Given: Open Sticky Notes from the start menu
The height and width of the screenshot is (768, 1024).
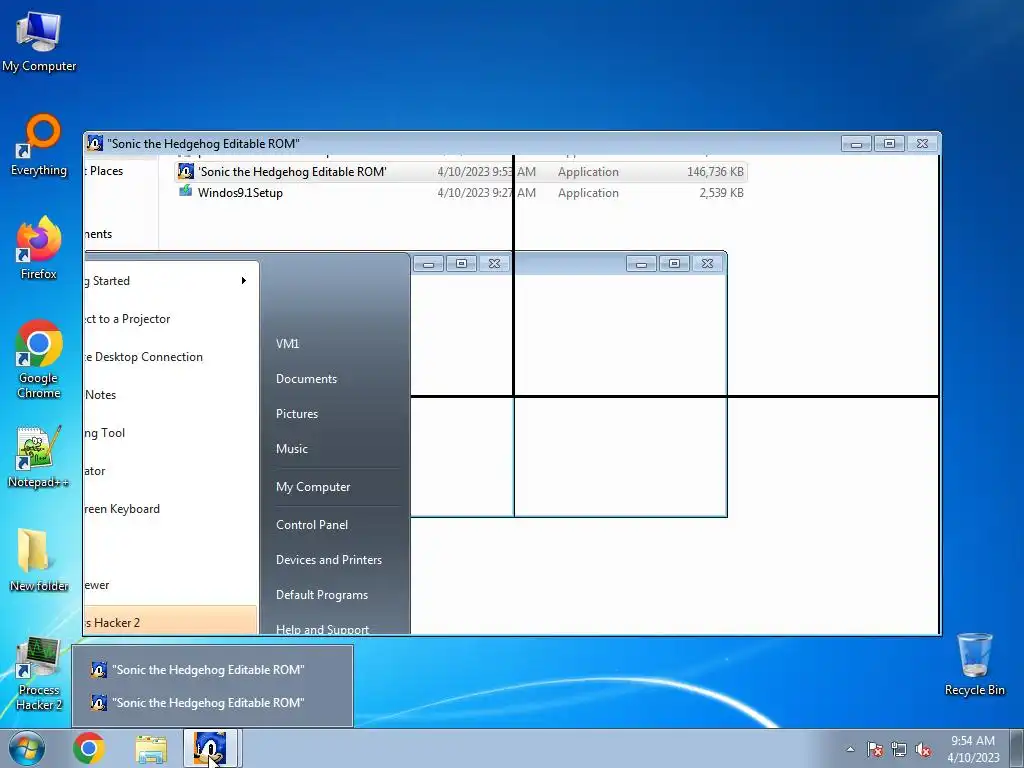Looking at the screenshot, I should pyautogui.click(x=171, y=394).
